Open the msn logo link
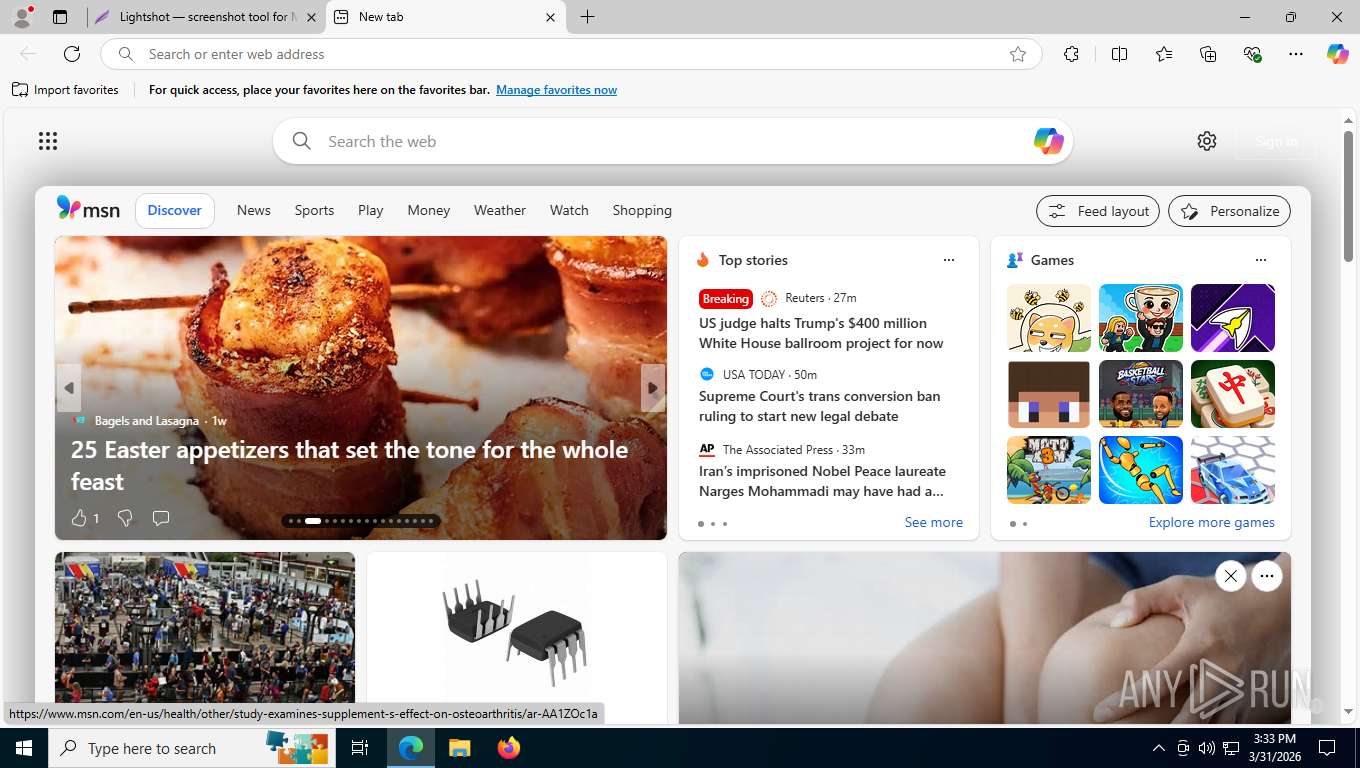 (88, 209)
